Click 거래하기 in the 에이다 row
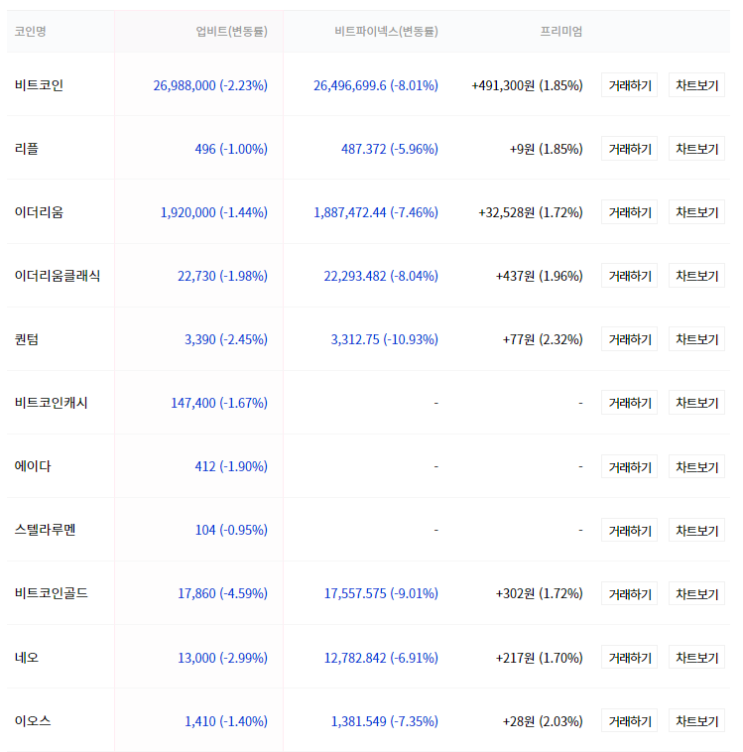The width and height of the screenshot is (743, 752). coord(629,467)
